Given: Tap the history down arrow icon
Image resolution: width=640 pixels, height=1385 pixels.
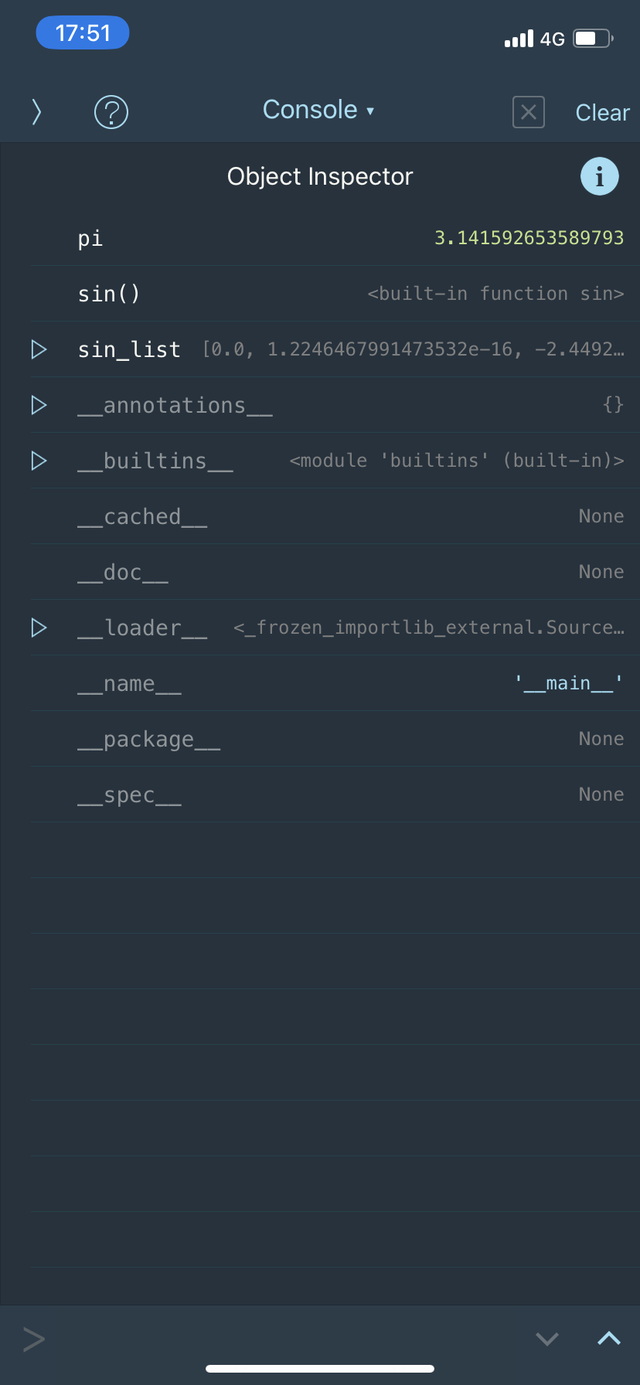Looking at the screenshot, I should click(546, 1339).
